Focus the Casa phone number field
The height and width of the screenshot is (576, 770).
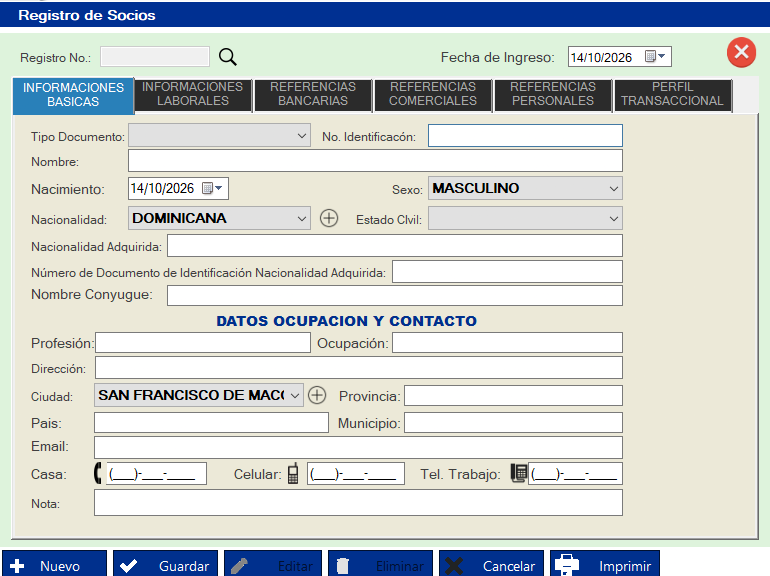tap(156, 473)
